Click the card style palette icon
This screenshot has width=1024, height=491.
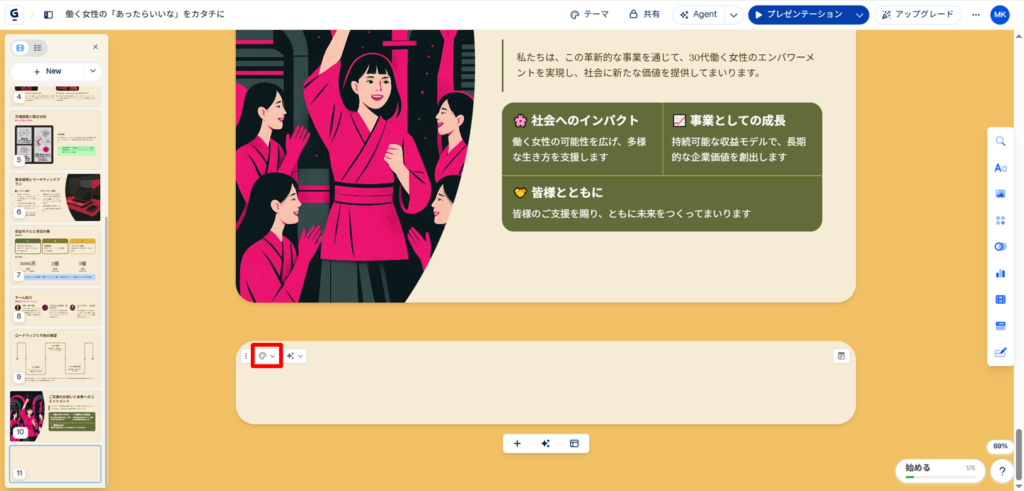pyautogui.click(x=266, y=356)
